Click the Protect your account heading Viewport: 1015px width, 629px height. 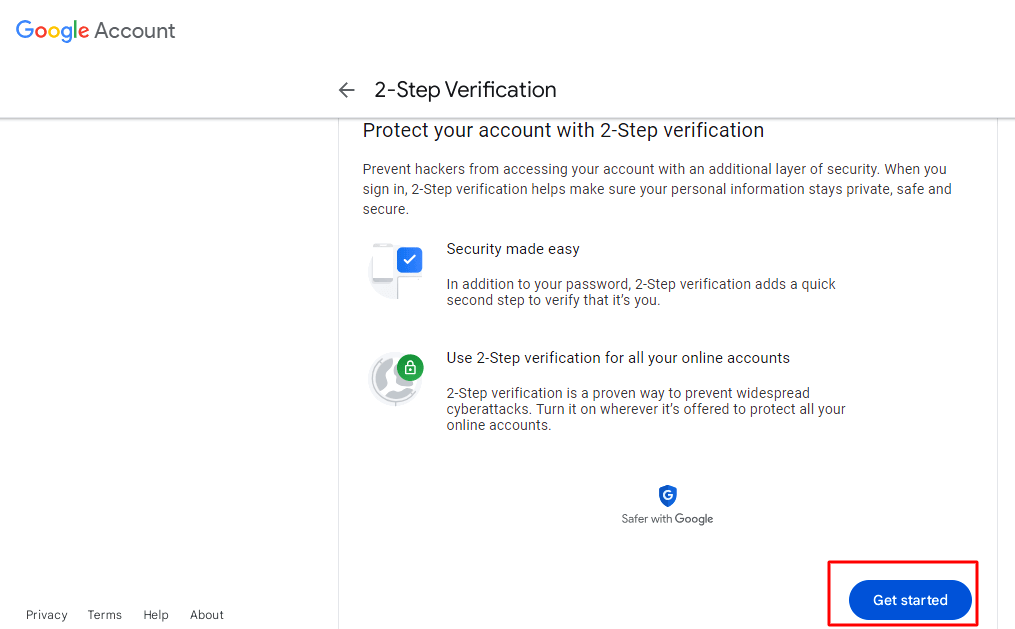point(563,130)
